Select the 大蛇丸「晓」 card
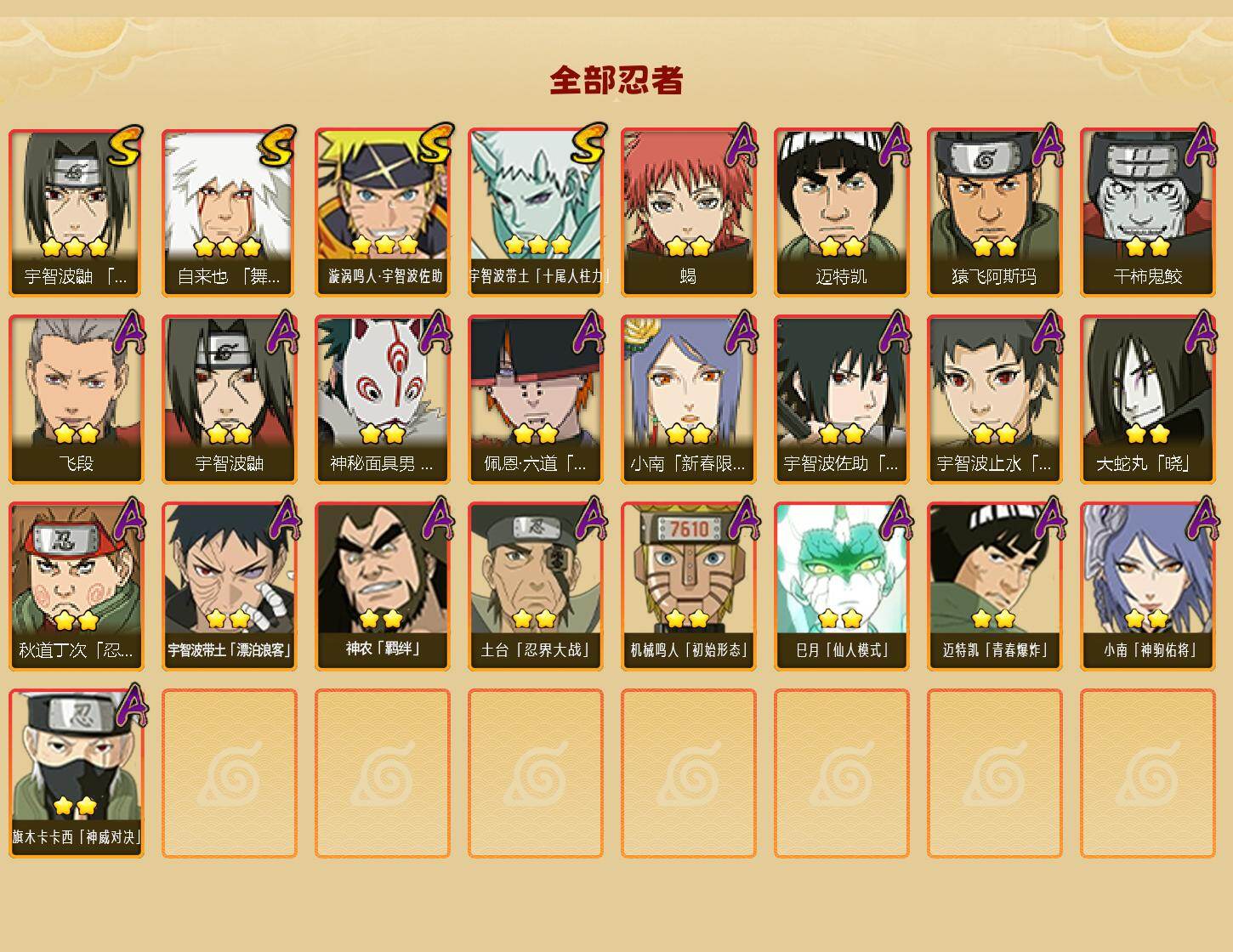Viewport: 1233px width, 952px height. click(x=1147, y=399)
